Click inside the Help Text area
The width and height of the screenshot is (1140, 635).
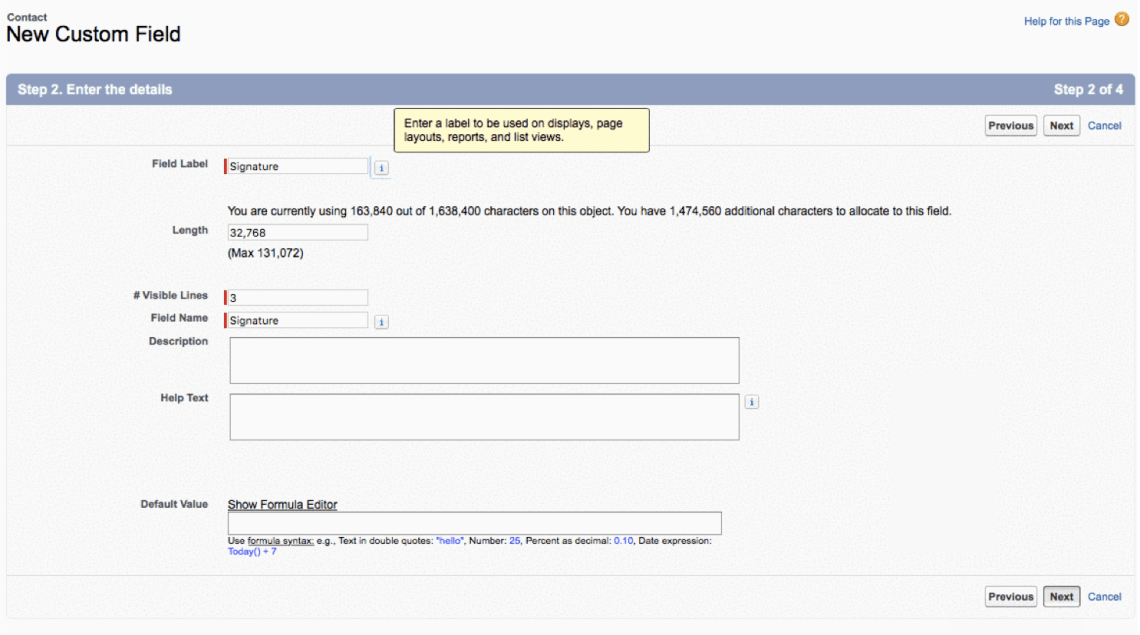(x=484, y=417)
